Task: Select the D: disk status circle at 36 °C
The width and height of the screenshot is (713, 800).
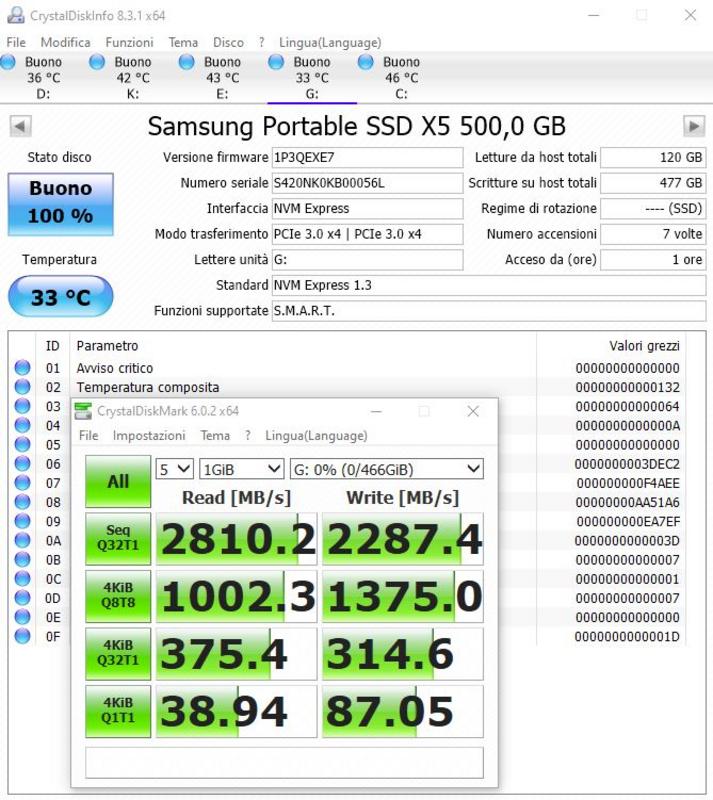Action: tap(8, 62)
